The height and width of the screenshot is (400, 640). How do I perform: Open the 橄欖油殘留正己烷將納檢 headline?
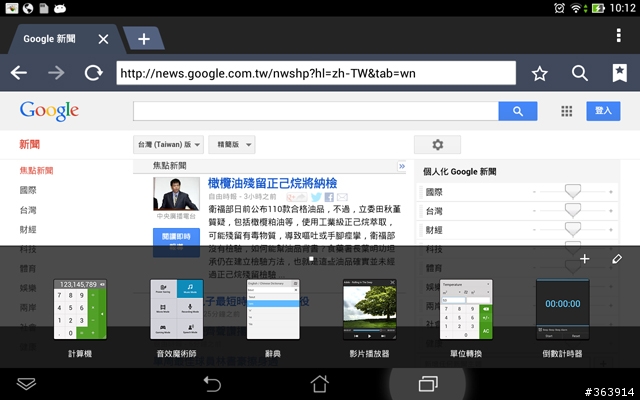[x=273, y=183]
